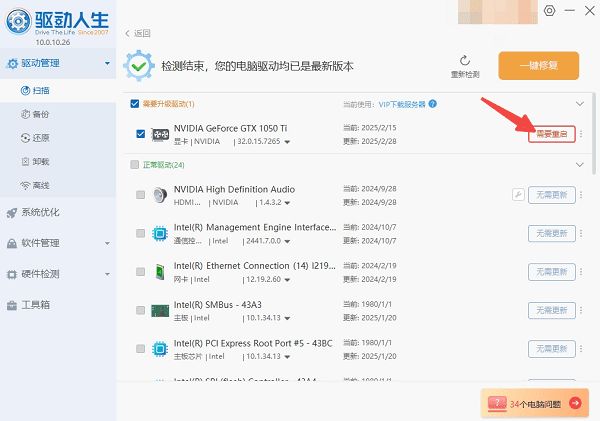Click the Intel SMBus motherboard icon

coord(160,310)
